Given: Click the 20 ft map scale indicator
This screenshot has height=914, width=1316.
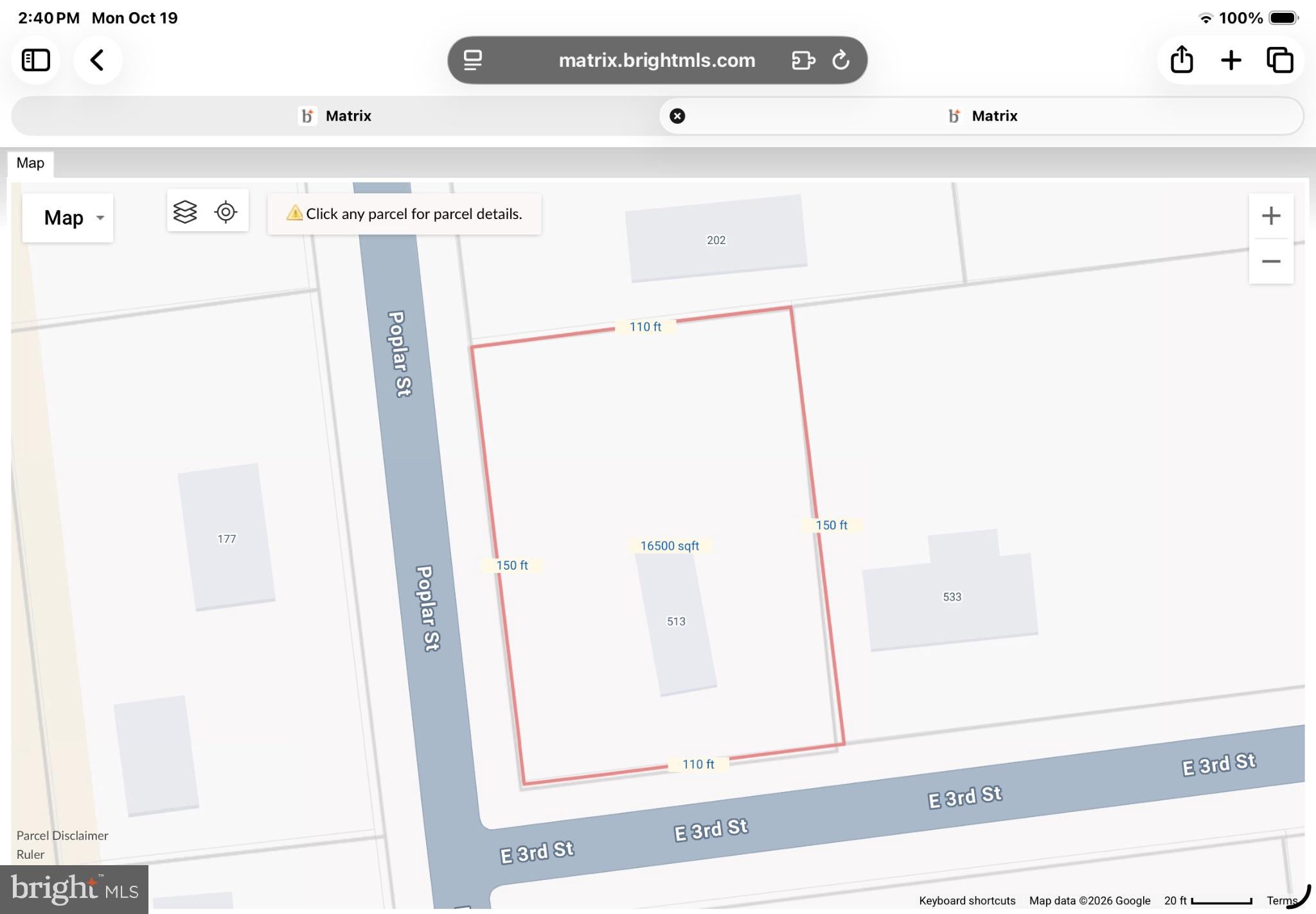Looking at the screenshot, I should click(x=1208, y=901).
